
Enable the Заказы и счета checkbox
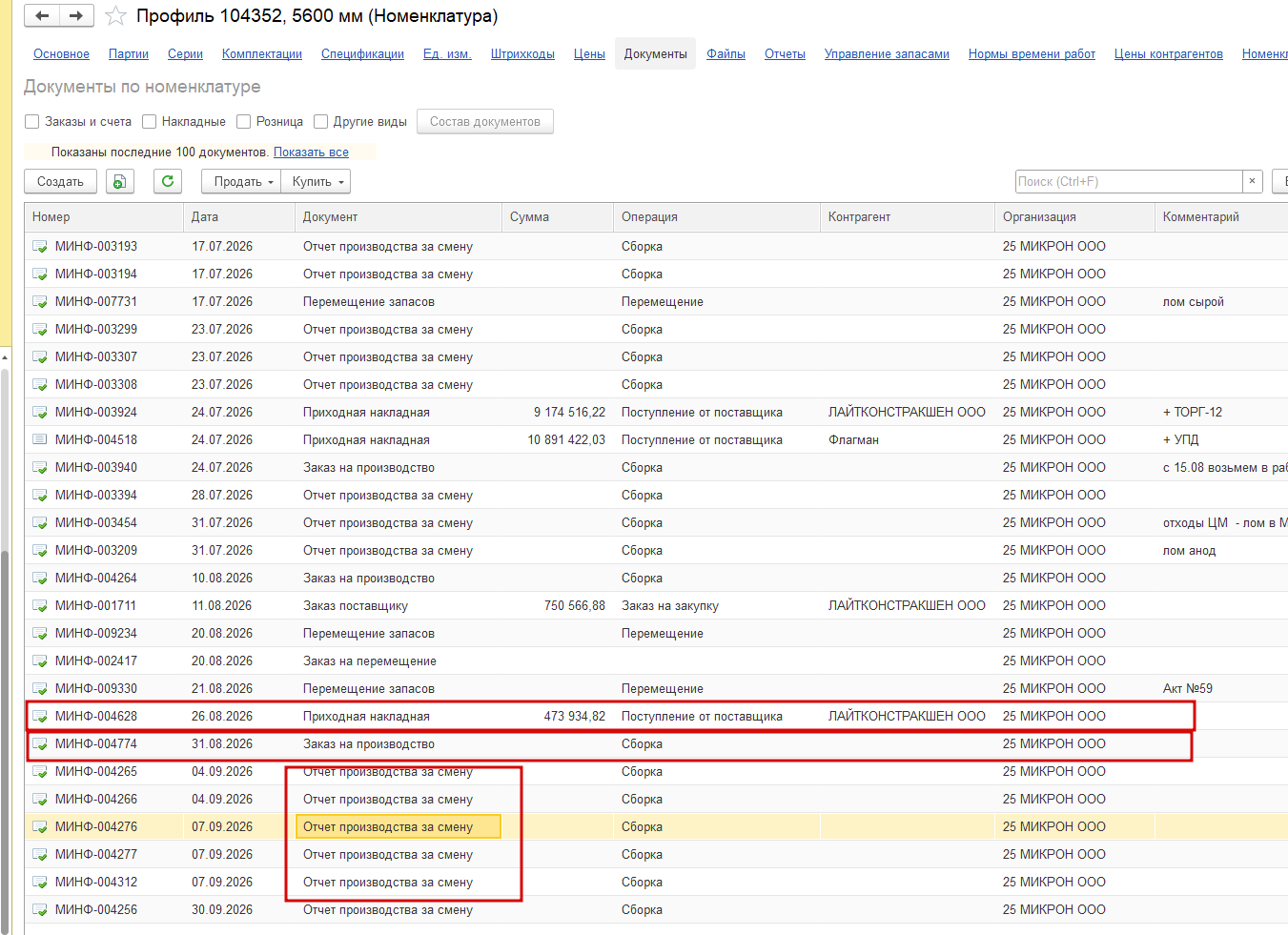tap(32, 121)
